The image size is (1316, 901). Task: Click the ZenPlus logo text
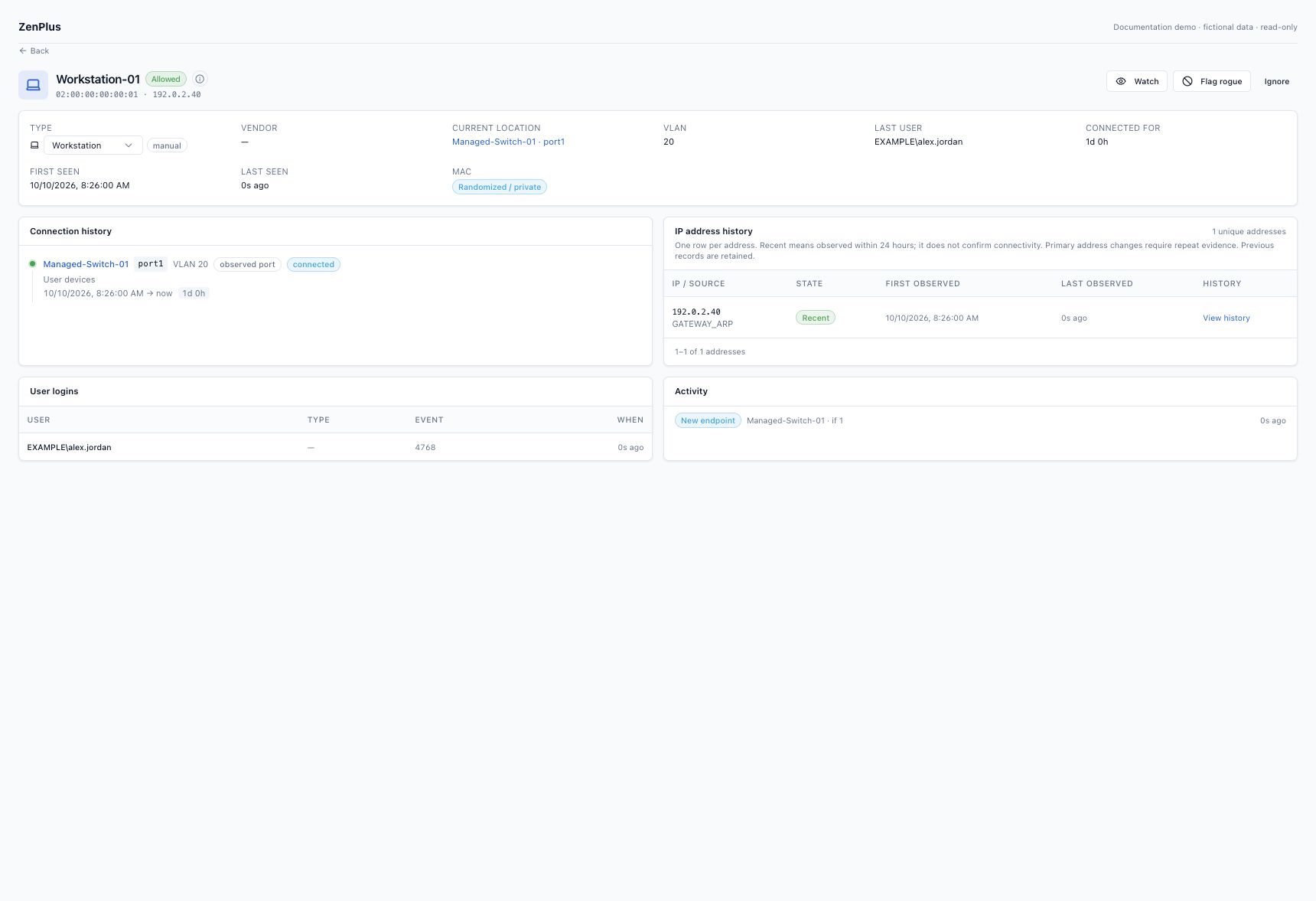40,27
